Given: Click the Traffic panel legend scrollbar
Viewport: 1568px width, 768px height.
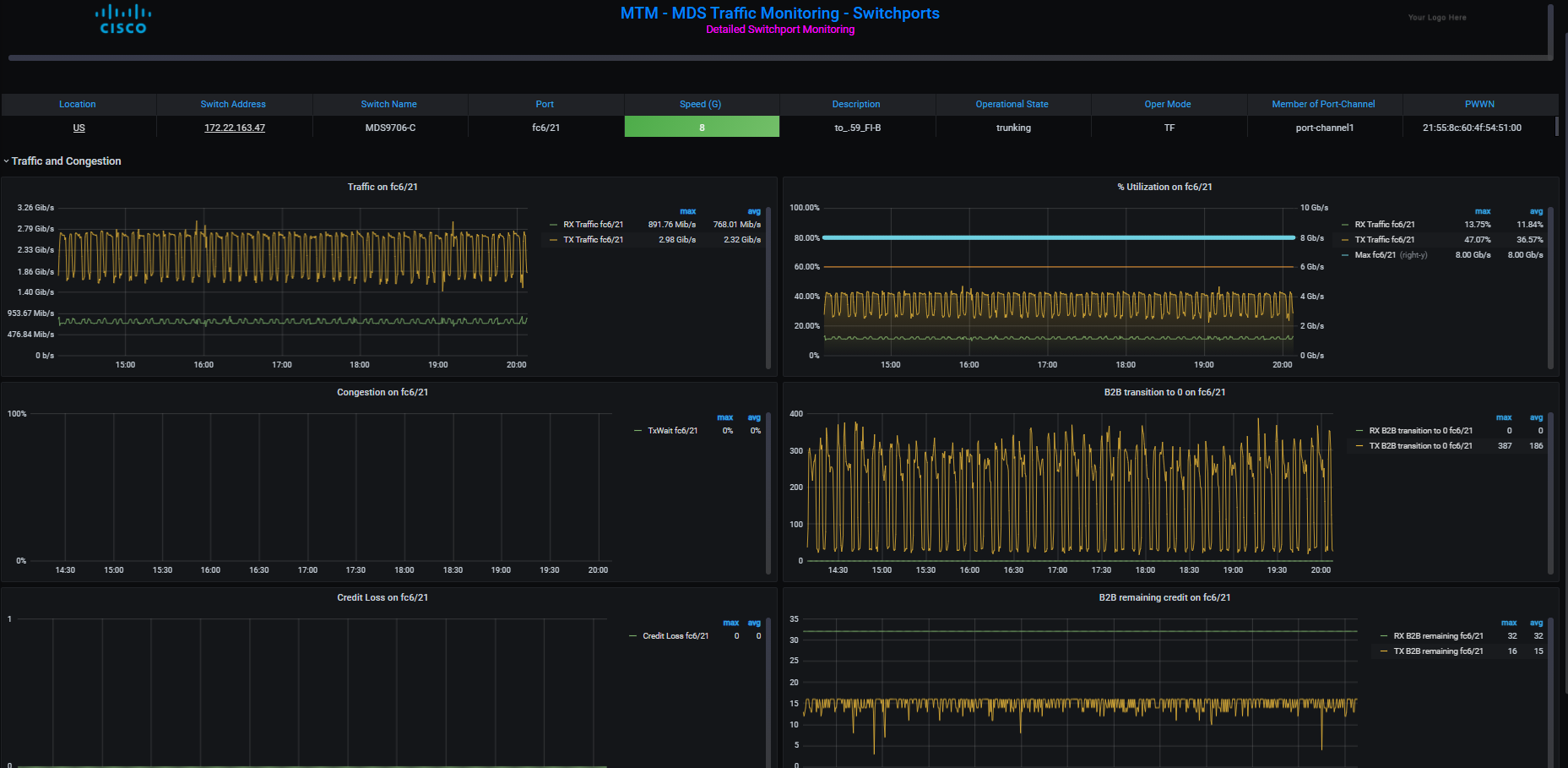Looking at the screenshot, I should click(768, 287).
